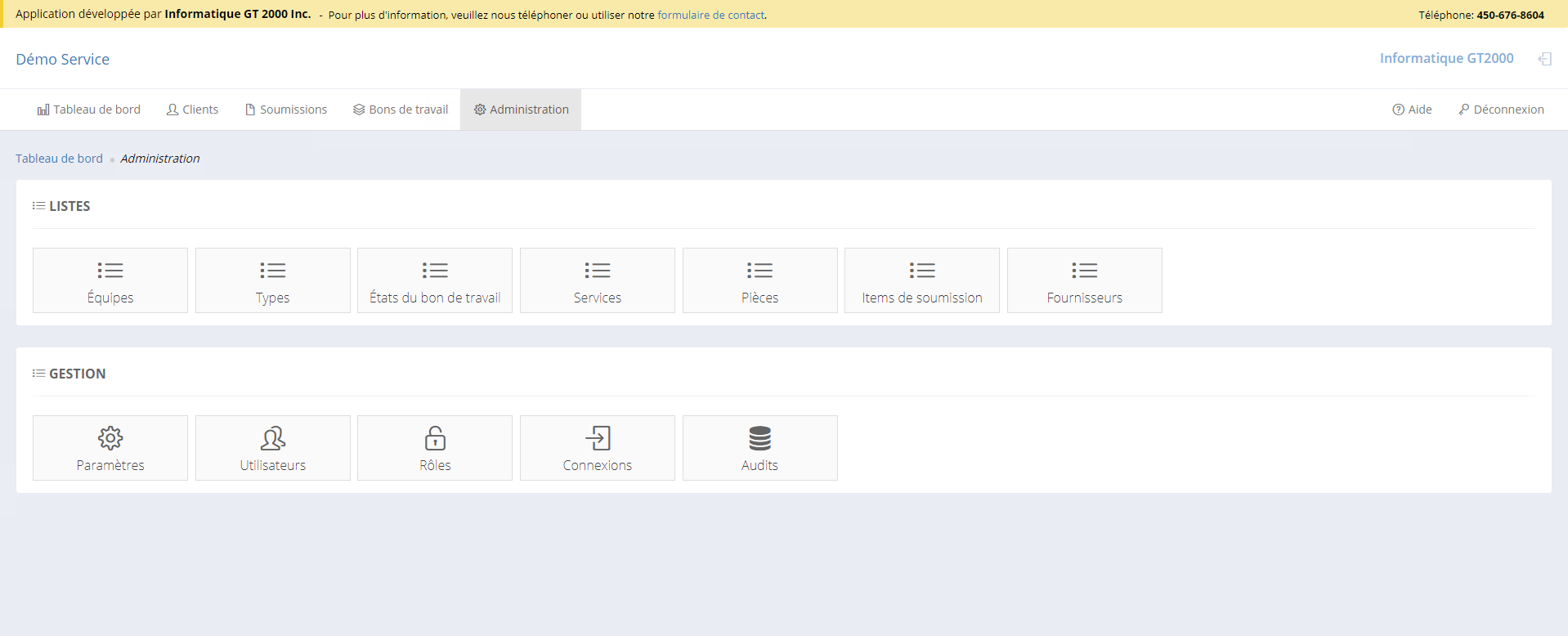Viewport: 1568px width, 636px height.
Task: Follow the formulaire de contact link
Action: coord(710,15)
